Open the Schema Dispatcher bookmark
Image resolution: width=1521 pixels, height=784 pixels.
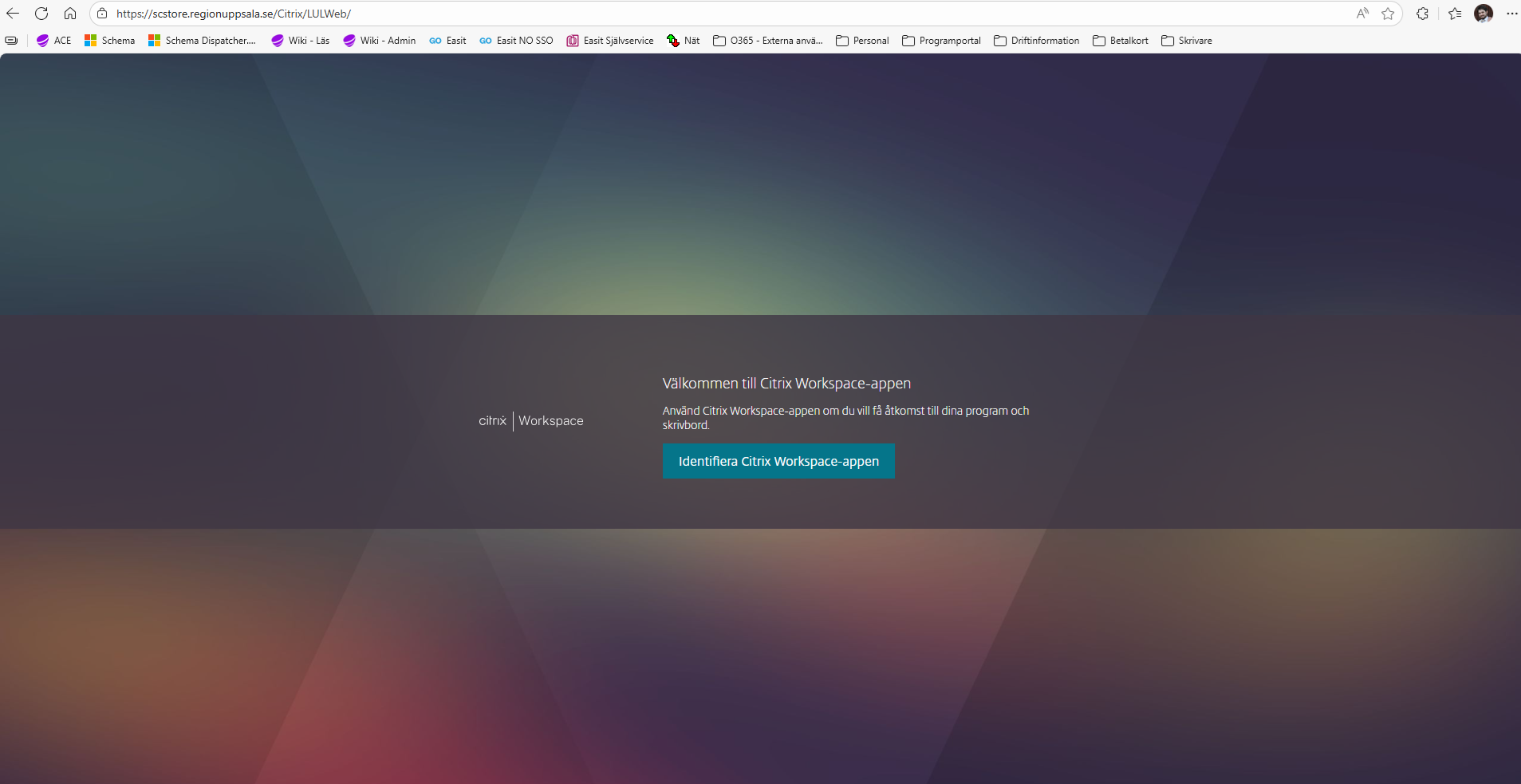[202, 41]
